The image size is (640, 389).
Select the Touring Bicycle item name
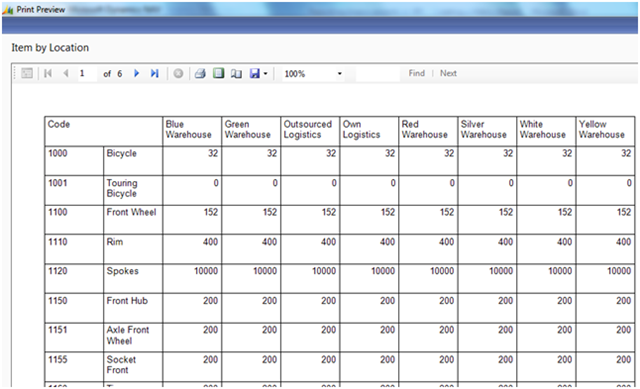(x=122, y=188)
